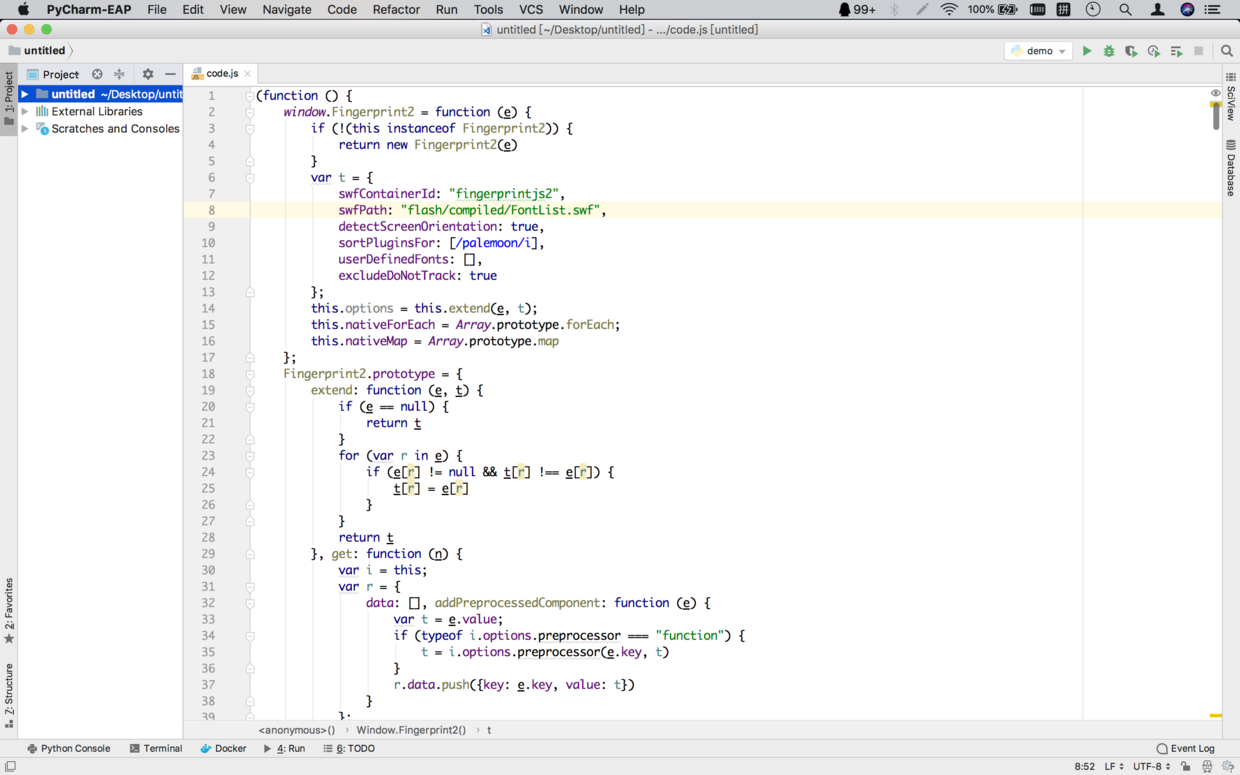Open Search Everywhere magnifier in toolbar
Image resolution: width=1240 pixels, height=775 pixels.
pos(1227,51)
